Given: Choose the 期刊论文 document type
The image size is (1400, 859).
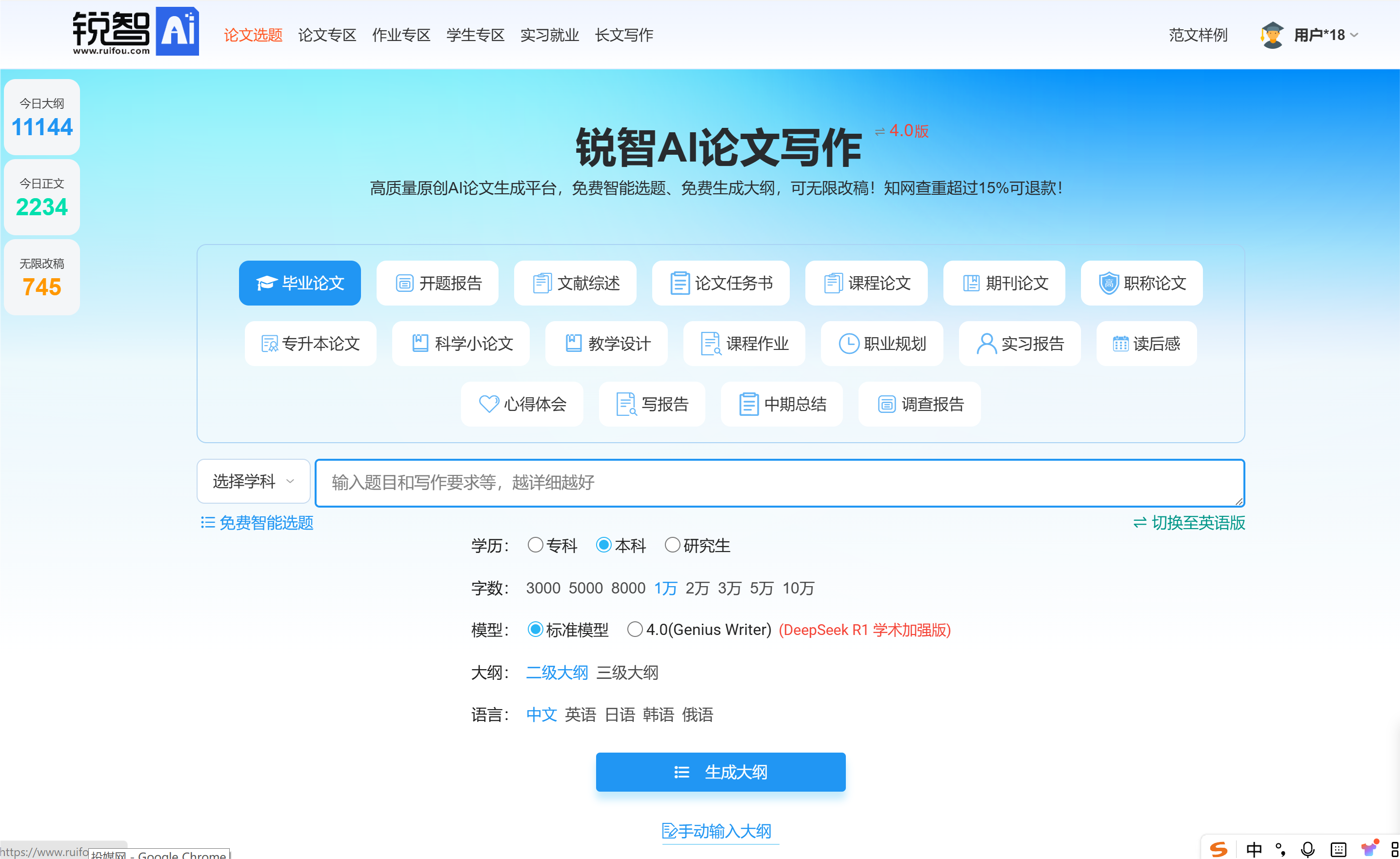Looking at the screenshot, I should (x=1004, y=283).
